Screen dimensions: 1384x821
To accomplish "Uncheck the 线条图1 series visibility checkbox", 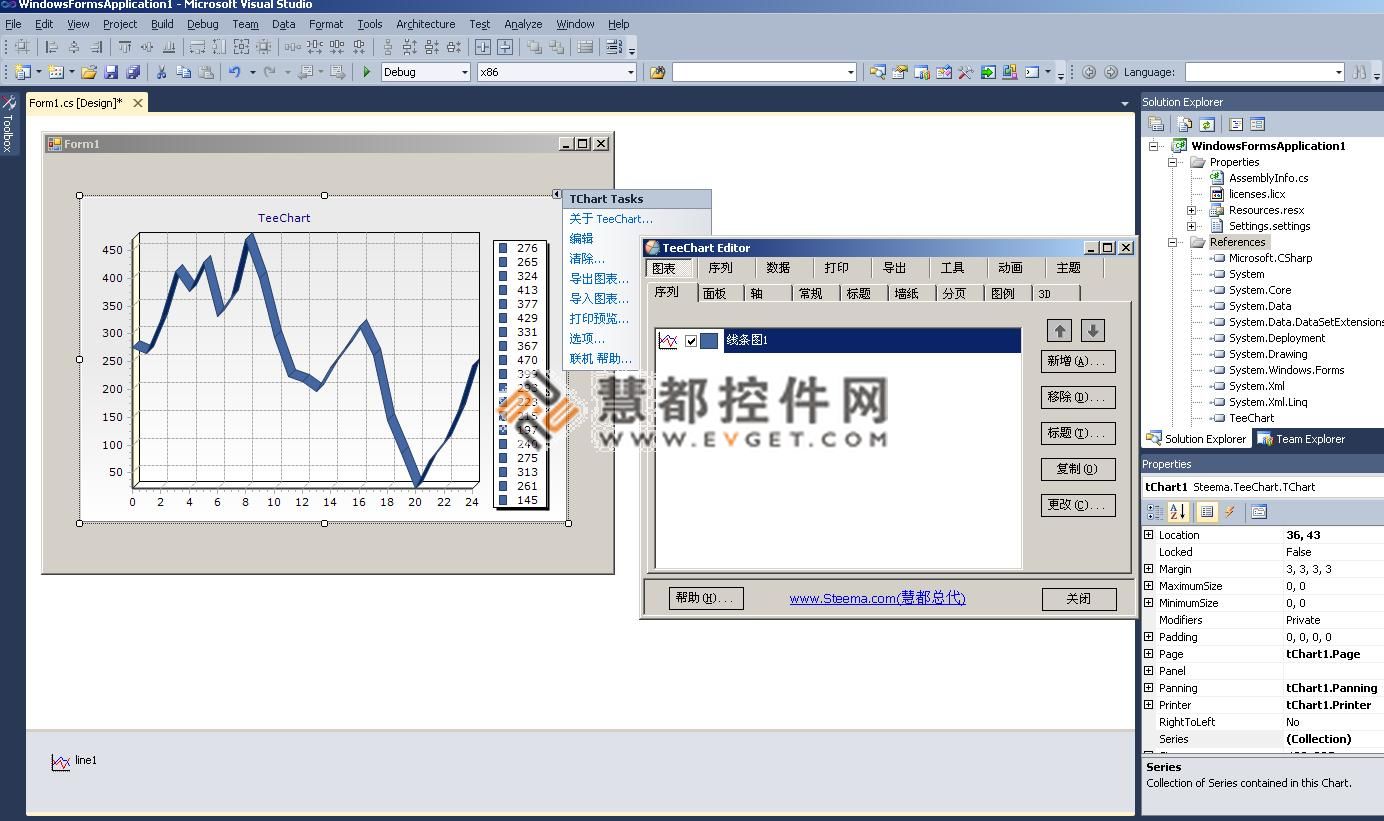I will (x=691, y=341).
